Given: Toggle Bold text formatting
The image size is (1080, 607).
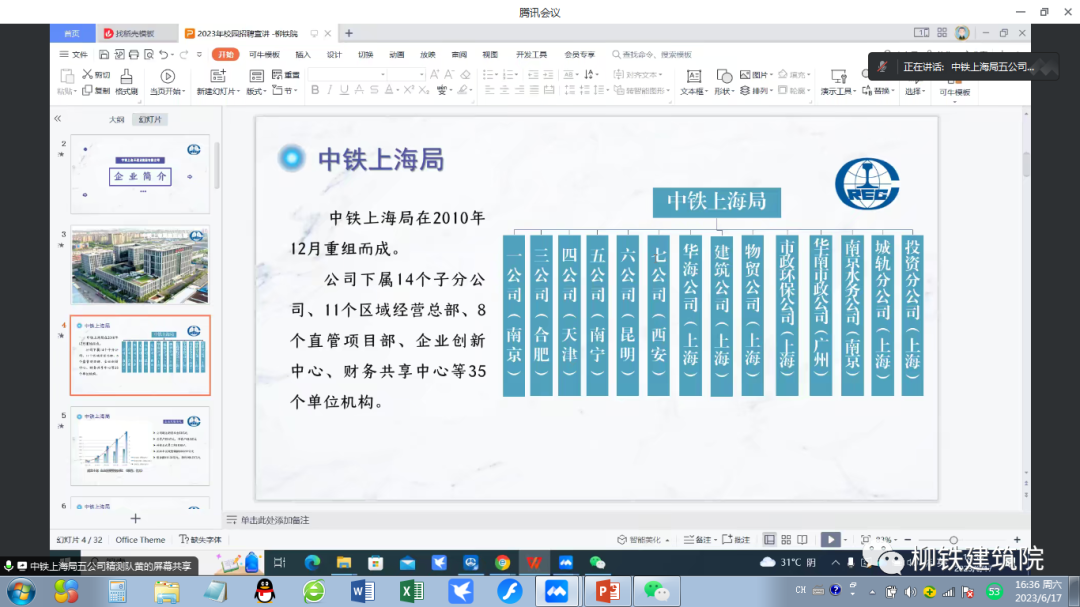Looking at the screenshot, I should point(315,90).
